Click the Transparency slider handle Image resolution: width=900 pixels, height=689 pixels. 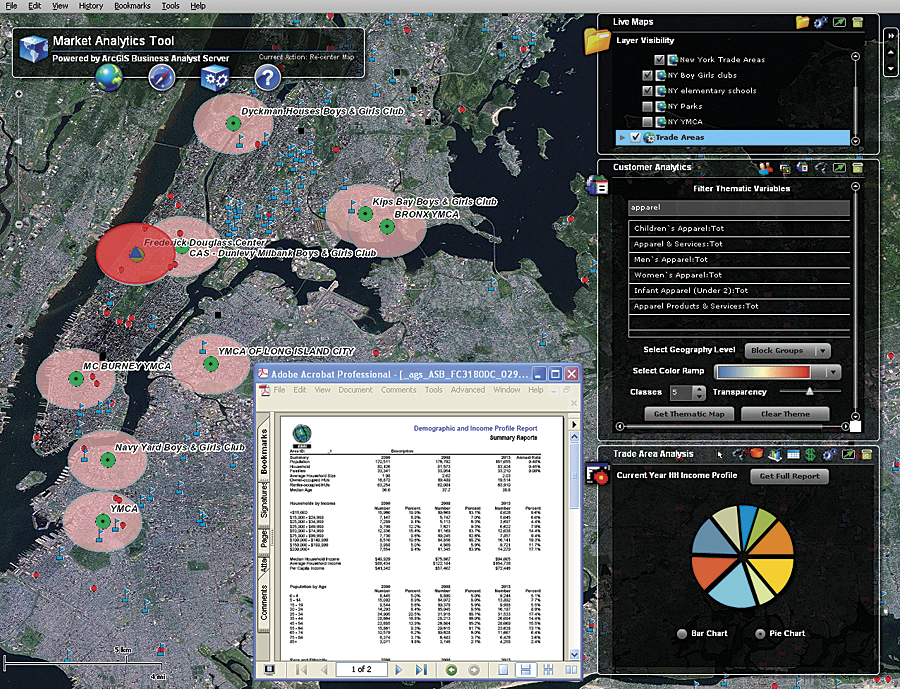[809, 392]
